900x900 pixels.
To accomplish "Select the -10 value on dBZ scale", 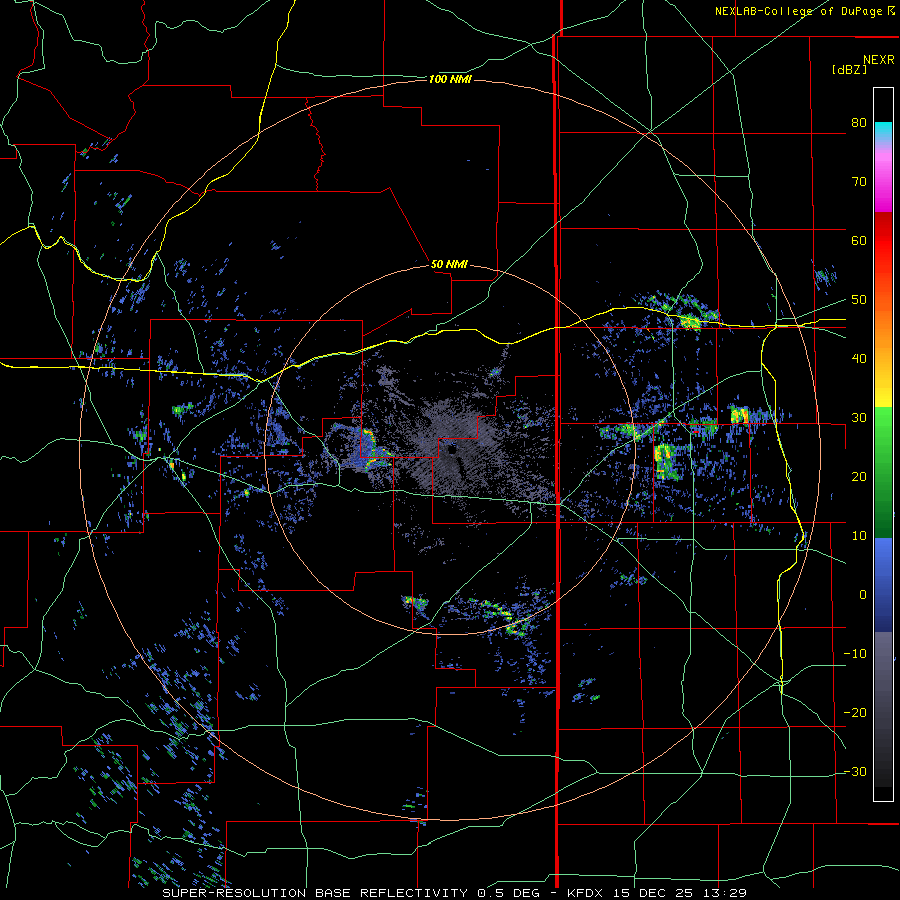I will click(855, 653).
